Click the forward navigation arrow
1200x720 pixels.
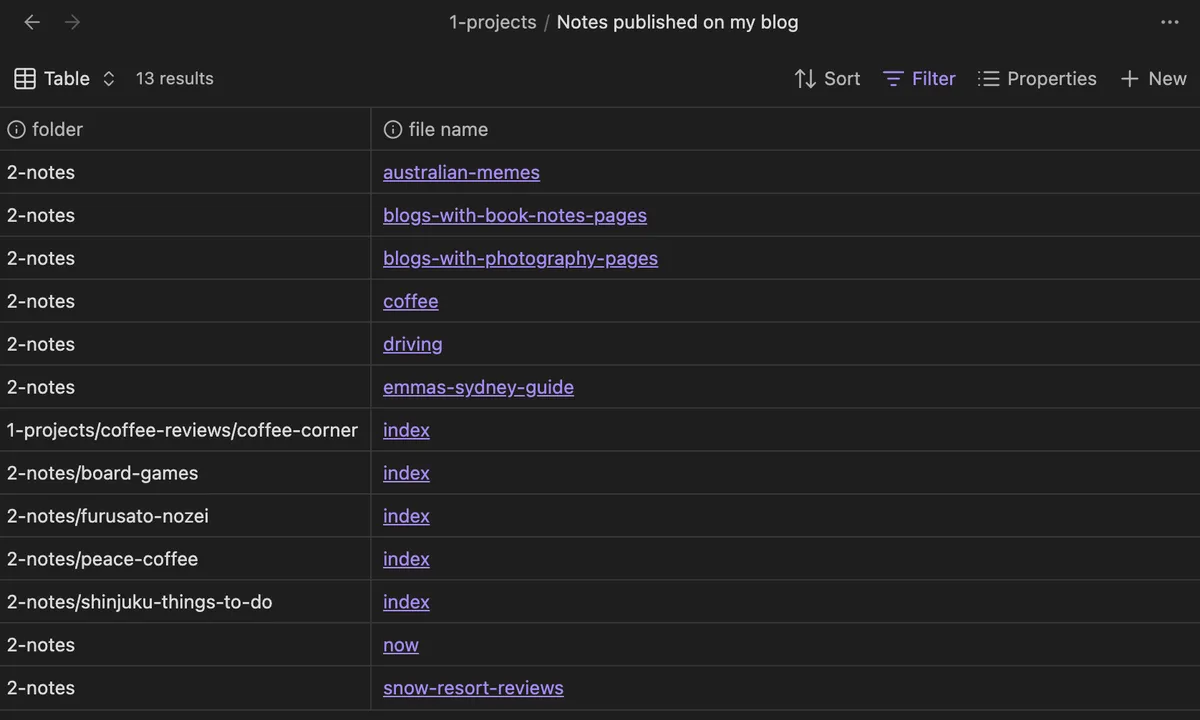[x=72, y=22]
